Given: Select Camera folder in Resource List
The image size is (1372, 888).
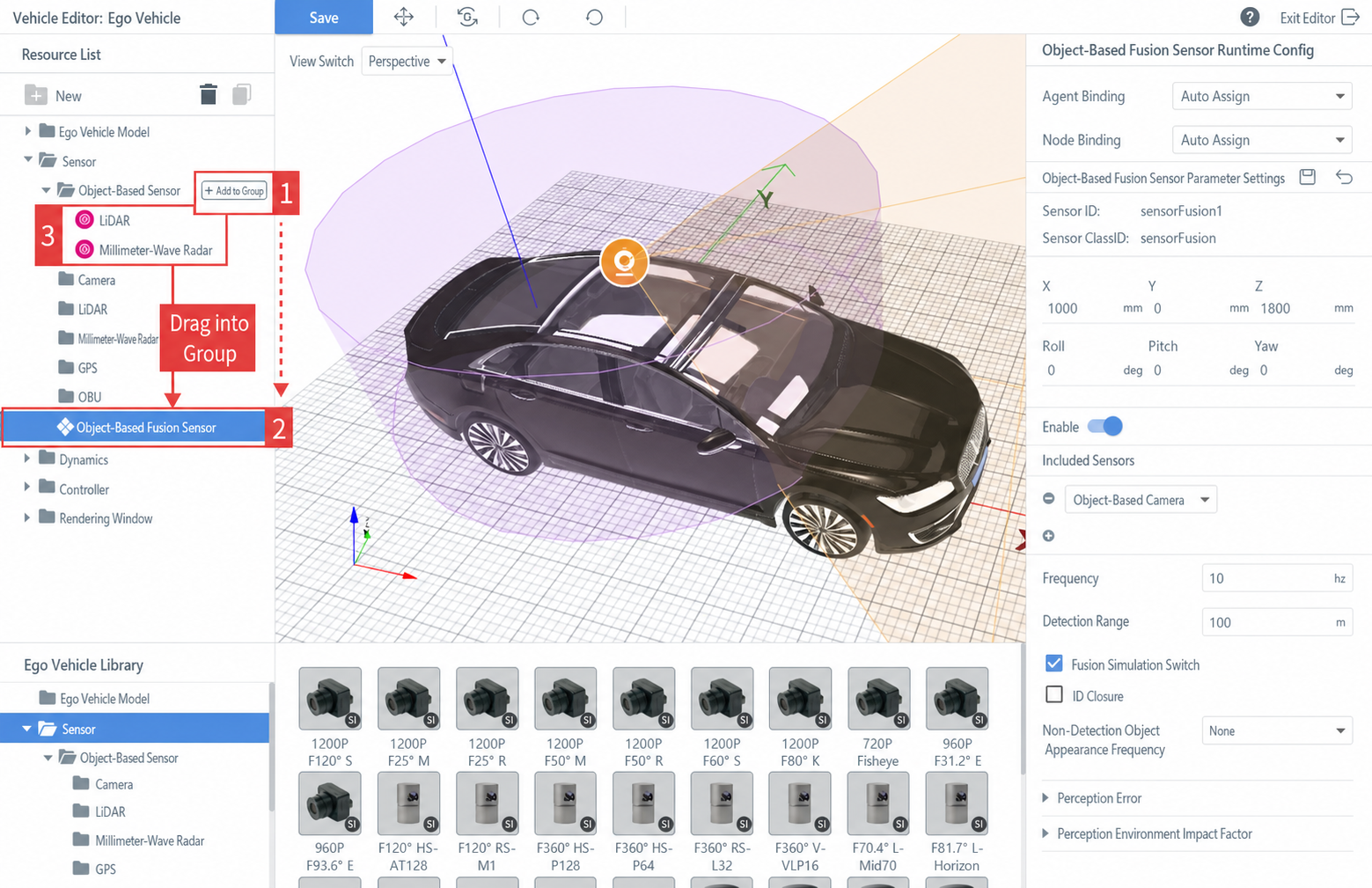Looking at the screenshot, I should (x=86, y=280).
